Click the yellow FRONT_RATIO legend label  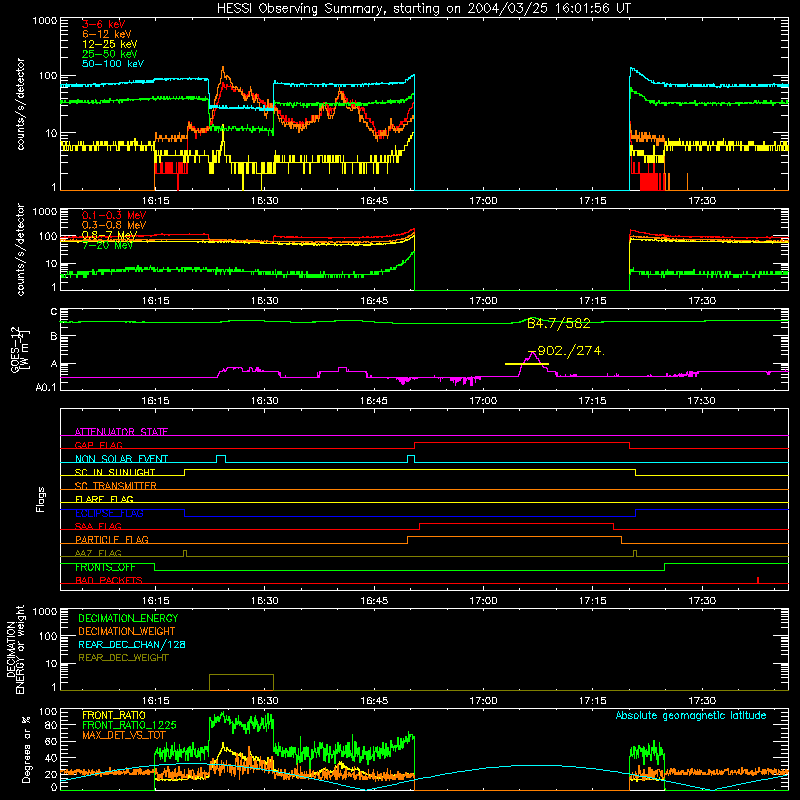[114, 715]
